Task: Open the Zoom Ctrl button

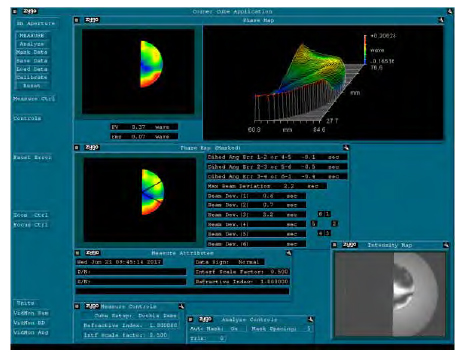Action: tap(31, 215)
